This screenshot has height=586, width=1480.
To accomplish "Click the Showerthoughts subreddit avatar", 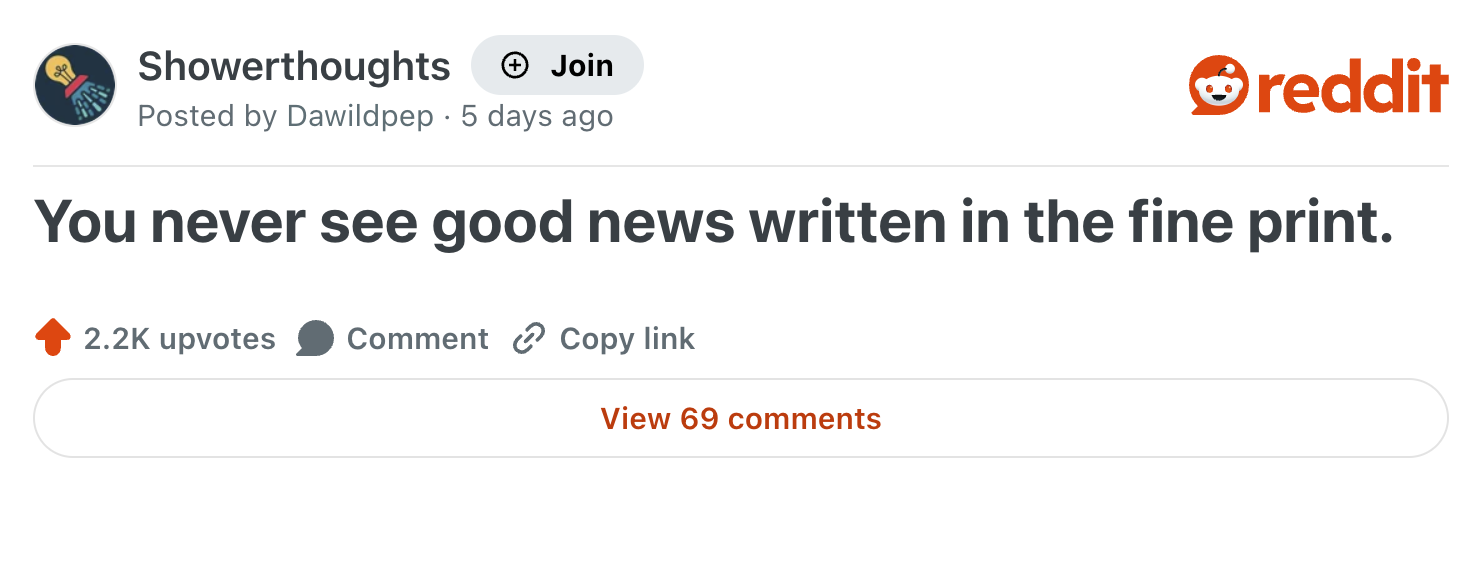I will coord(76,85).
